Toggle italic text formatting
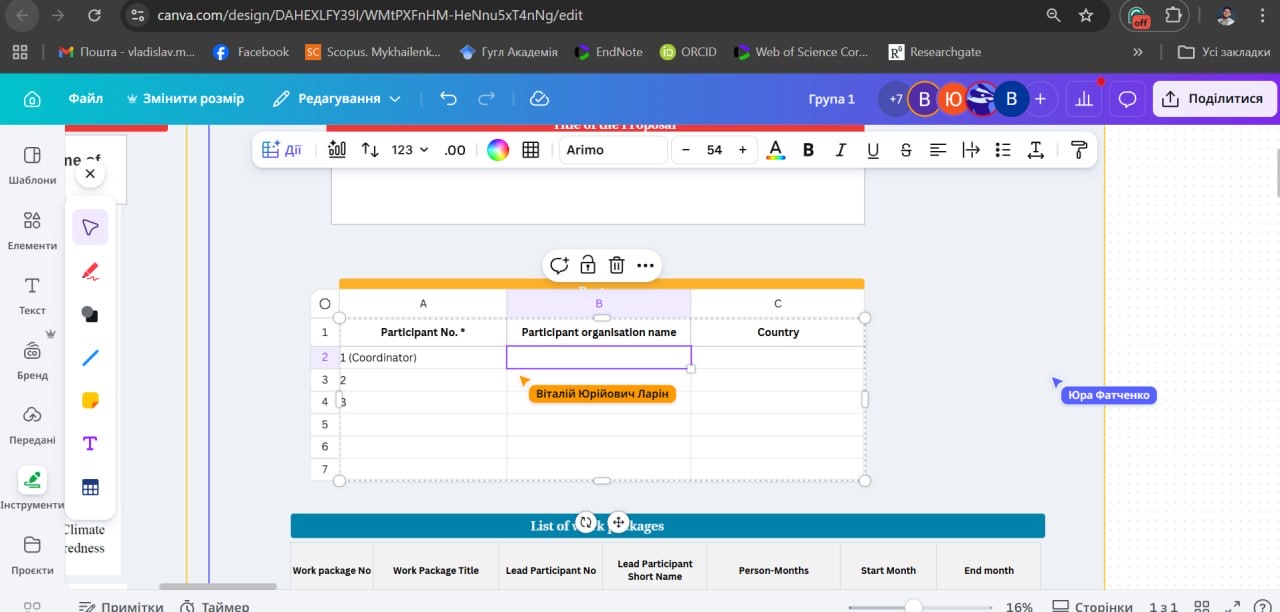This screenshot has width=1280, height=612. (840, 150)
